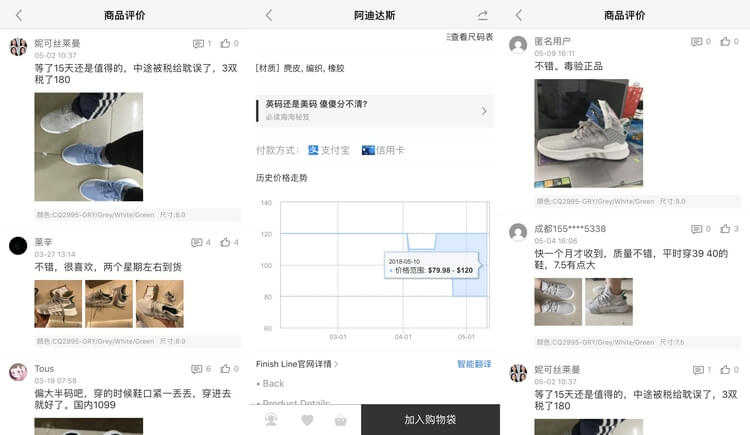The image size is (750, 435).
Task: Open 查看尺码表 size chart link
Action: click(x=470, y=37)
